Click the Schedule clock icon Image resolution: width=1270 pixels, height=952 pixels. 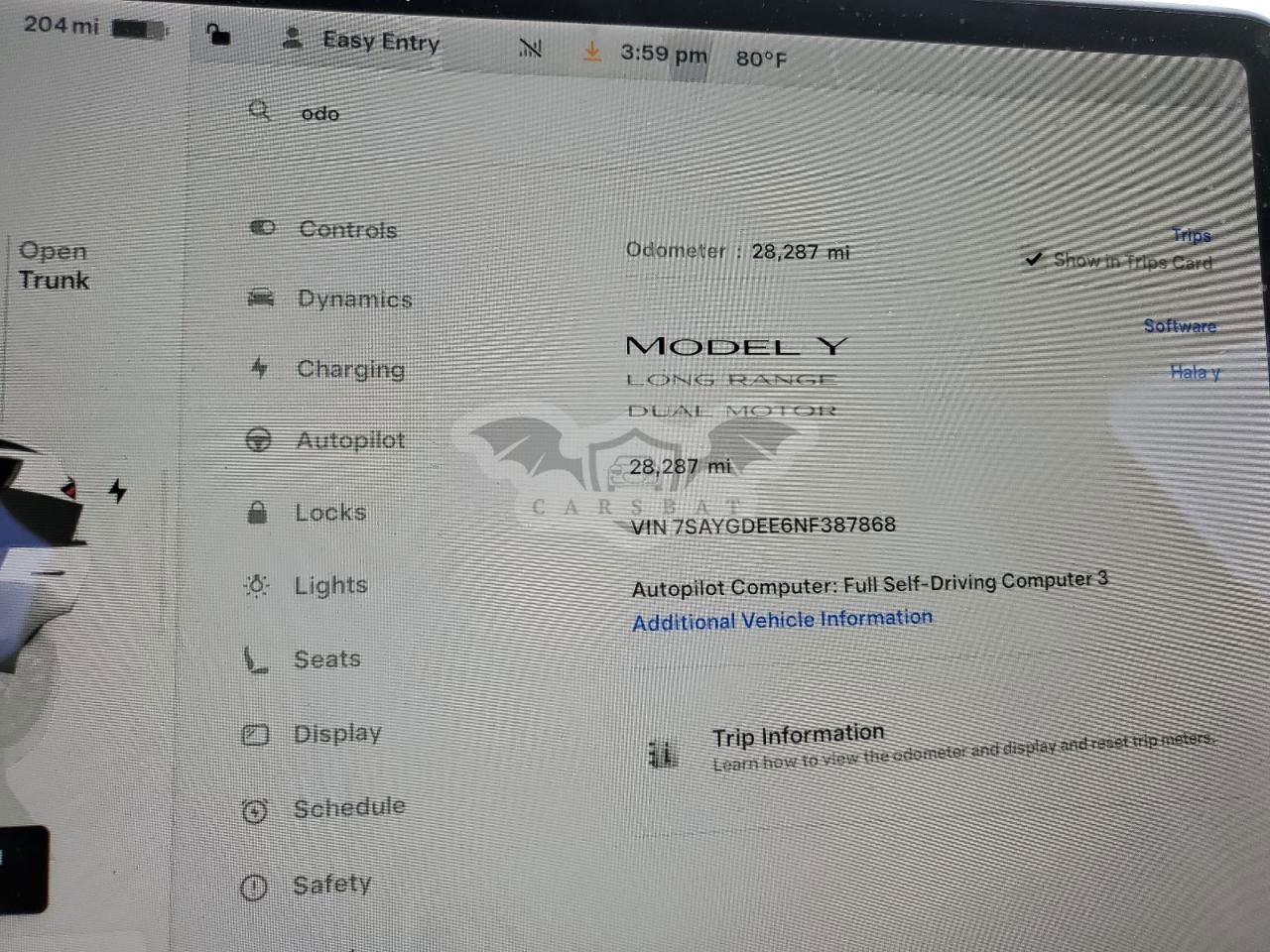(x=255, y=811)
